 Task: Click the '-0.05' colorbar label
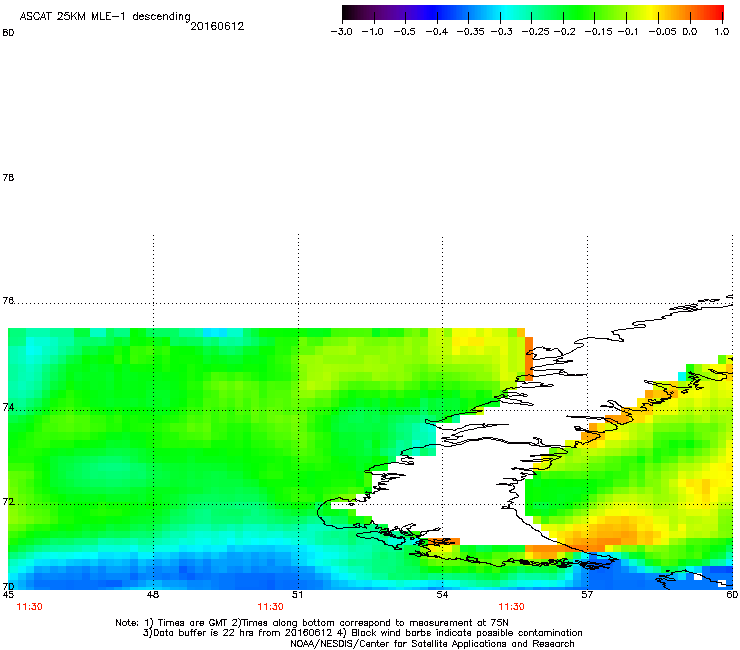point(662,32)
